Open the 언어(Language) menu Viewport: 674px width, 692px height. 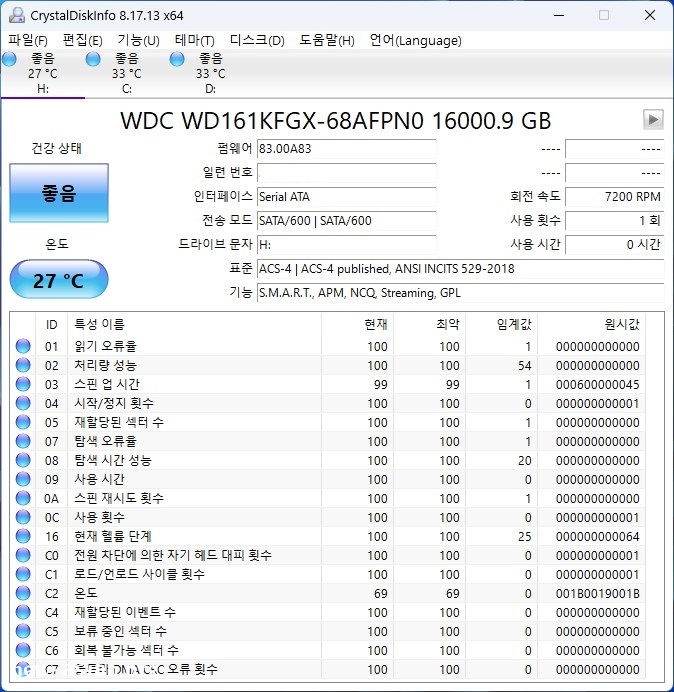pos(415,41)
